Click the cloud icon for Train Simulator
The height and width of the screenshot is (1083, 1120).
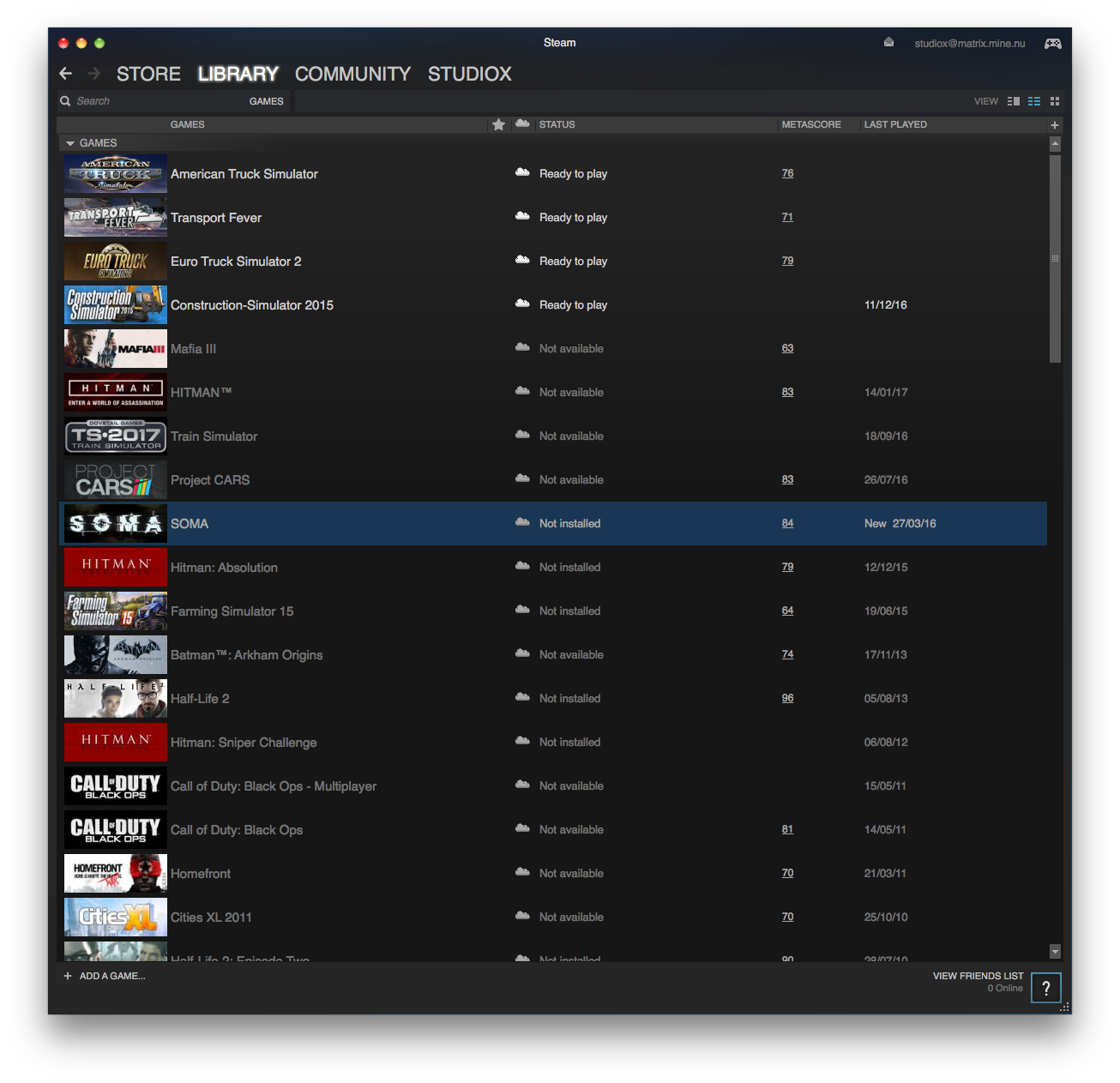pyautogui.click(x=522, y=435)
